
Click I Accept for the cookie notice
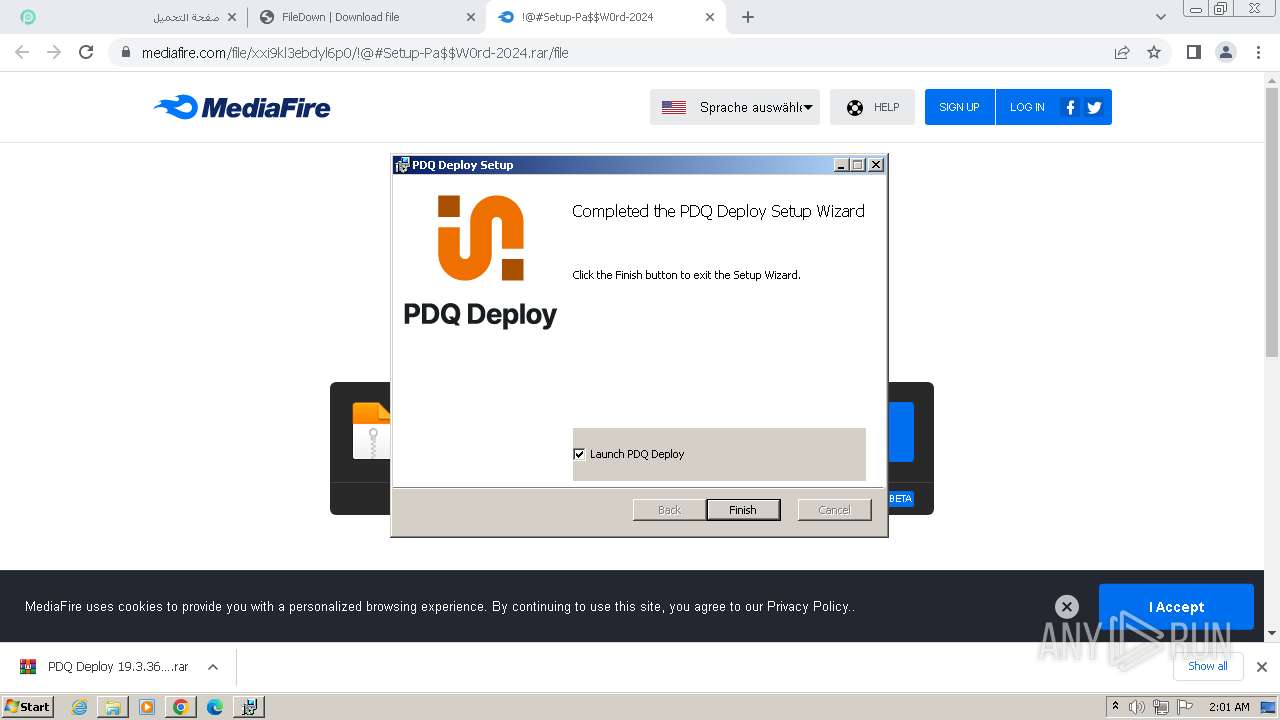point(1176,607)
